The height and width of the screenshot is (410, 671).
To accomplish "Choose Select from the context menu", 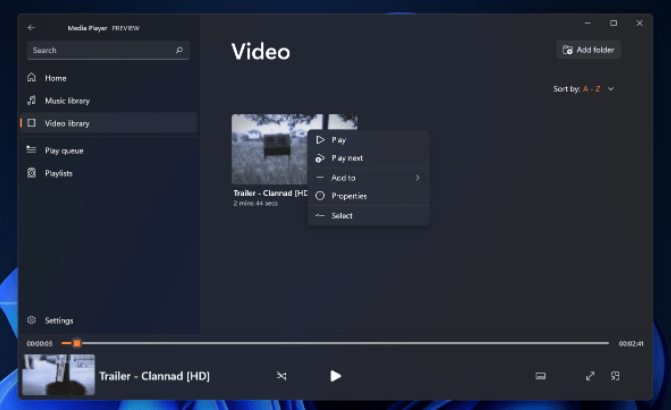I will (368, 216).
